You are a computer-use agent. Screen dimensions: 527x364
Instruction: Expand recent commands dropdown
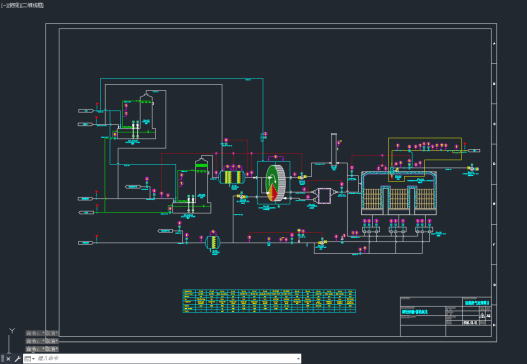click(30, 359)
